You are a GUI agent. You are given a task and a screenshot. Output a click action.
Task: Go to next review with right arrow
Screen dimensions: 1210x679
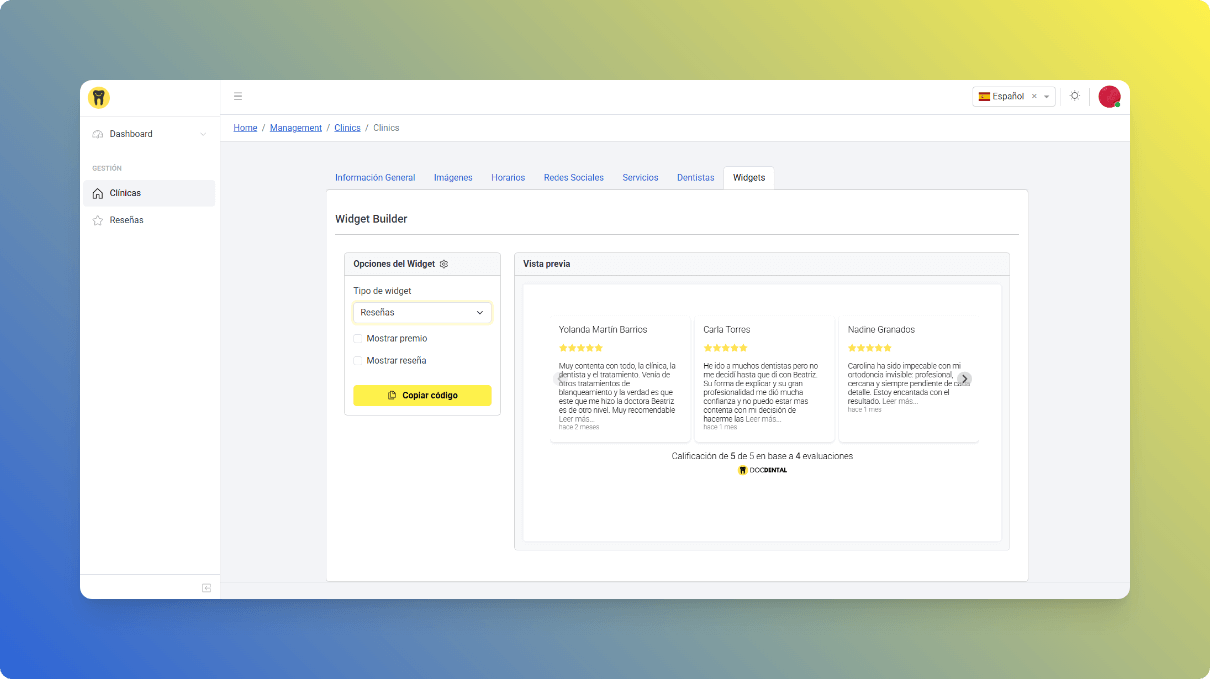point(964,379)
